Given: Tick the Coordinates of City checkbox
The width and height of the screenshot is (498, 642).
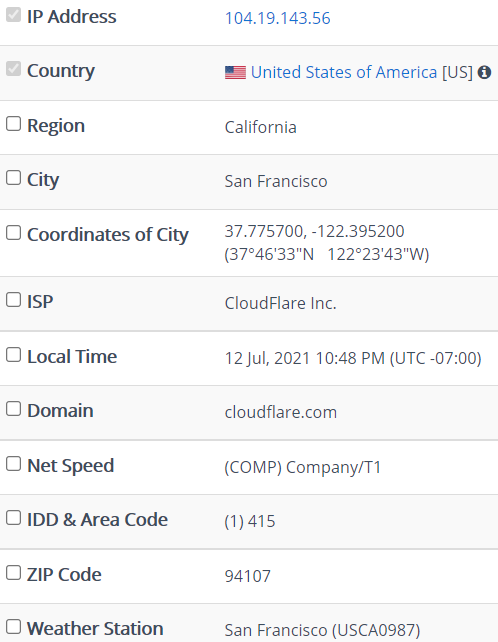Looking at the screenshot, I should pos(14,233).
